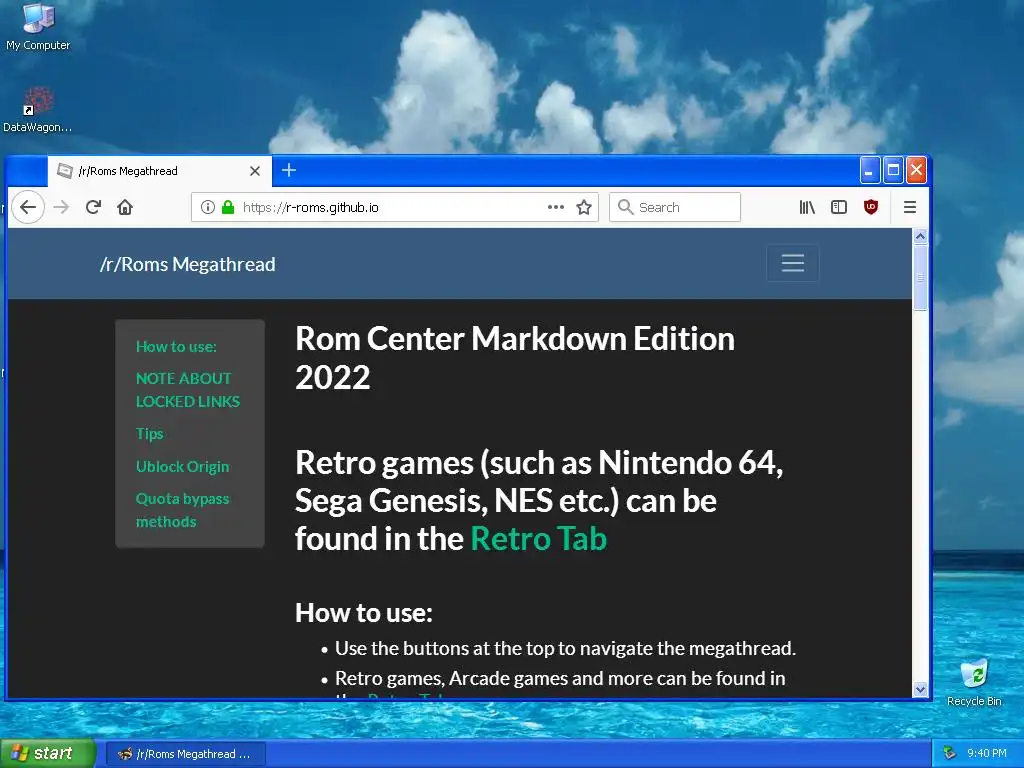Select the My Computer desktop icon
This screenshot has width=1024, height=768.
coord(38,27)
